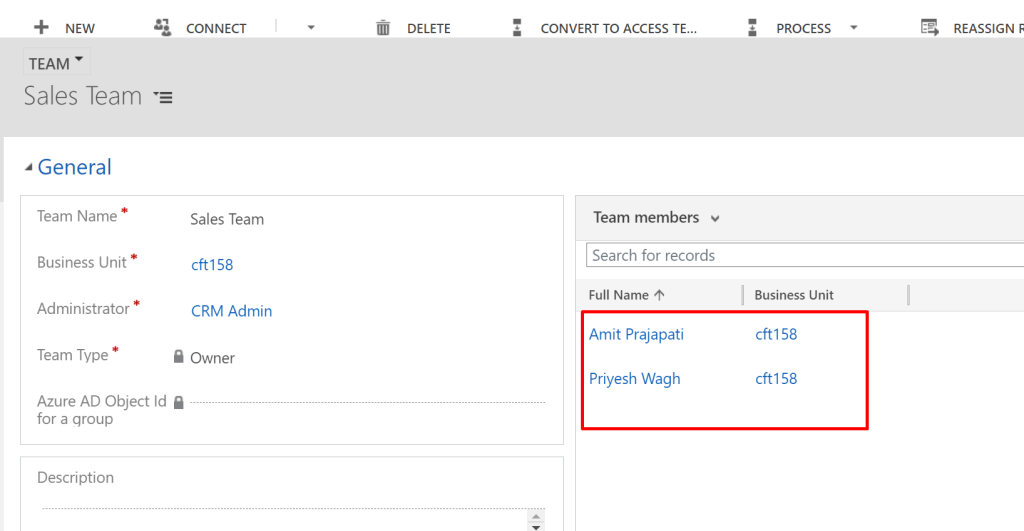This screenshot has width=1024, height=531.
Task: Click the lock icon next to Team Type
Action: (179, 357)
